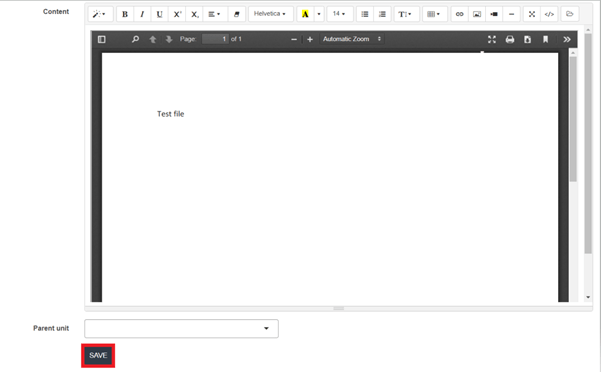Open the insert table dropdown
Screen dimensions: 601x372
pos(435,14)
